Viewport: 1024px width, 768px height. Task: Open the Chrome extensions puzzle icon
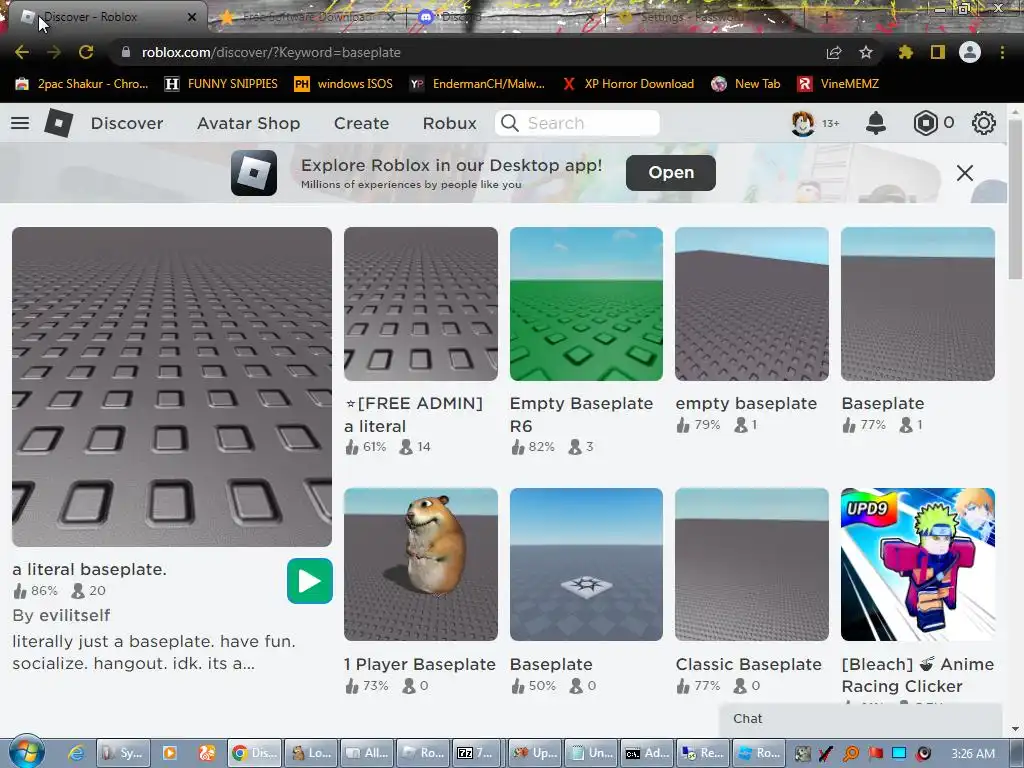click(905, 52)
